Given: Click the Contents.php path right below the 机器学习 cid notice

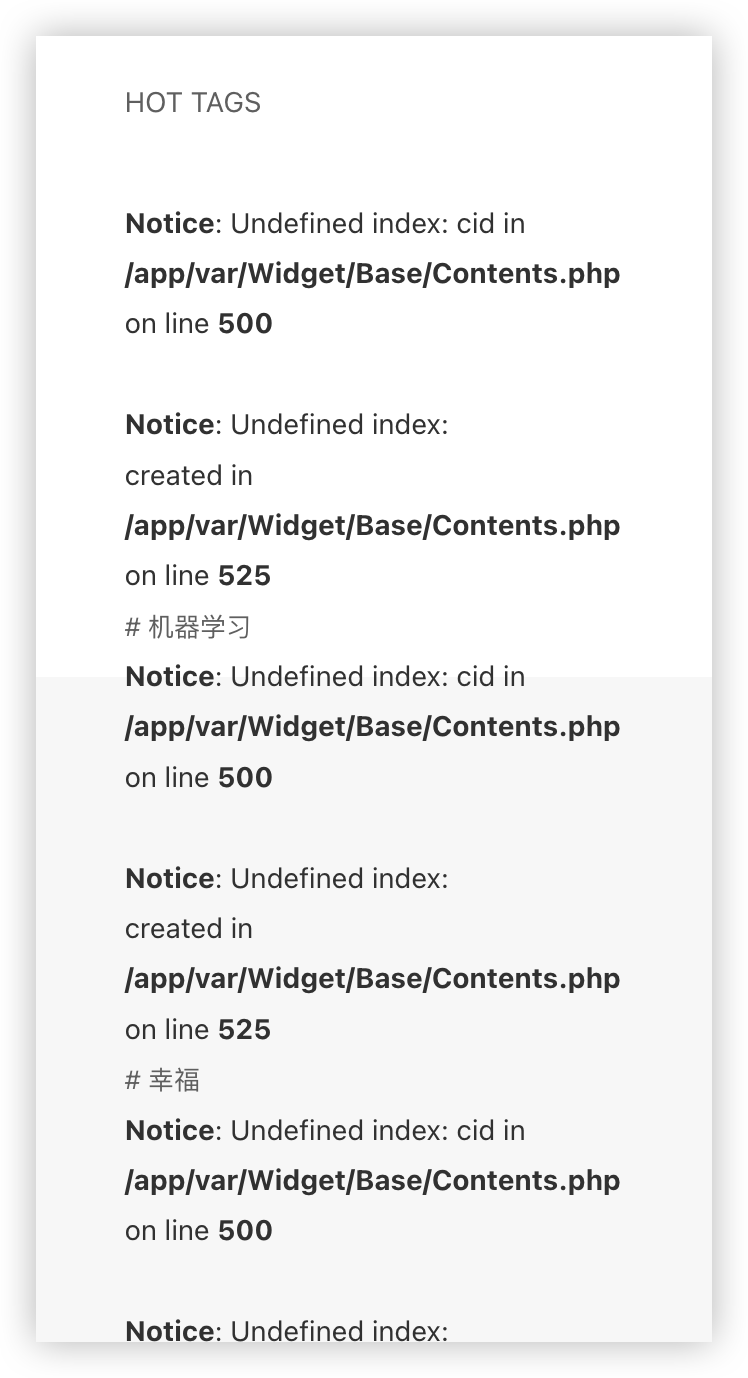Looking at the screenshot, I should (372, 727).
